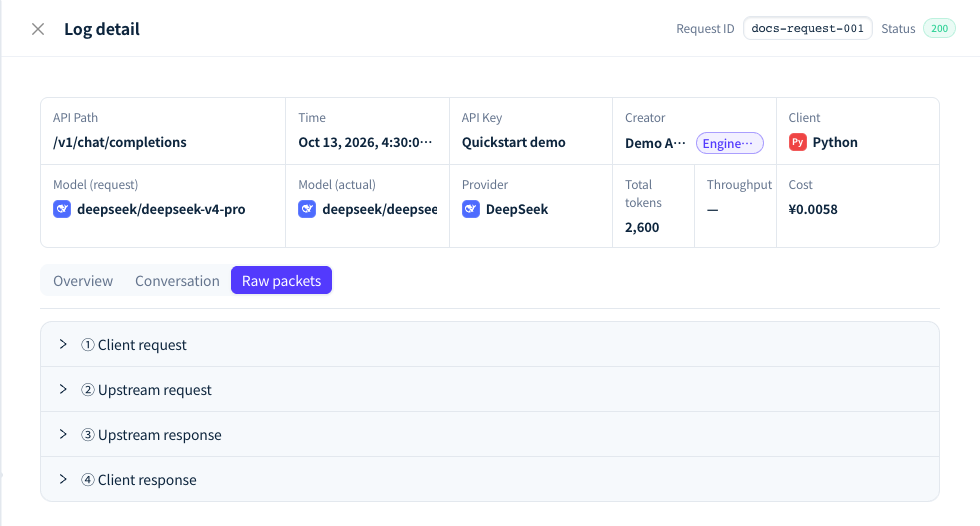Viewport: 980px width, 526px height.
Task: Click the ③ Upstream response row label
Action: (151, 435)
